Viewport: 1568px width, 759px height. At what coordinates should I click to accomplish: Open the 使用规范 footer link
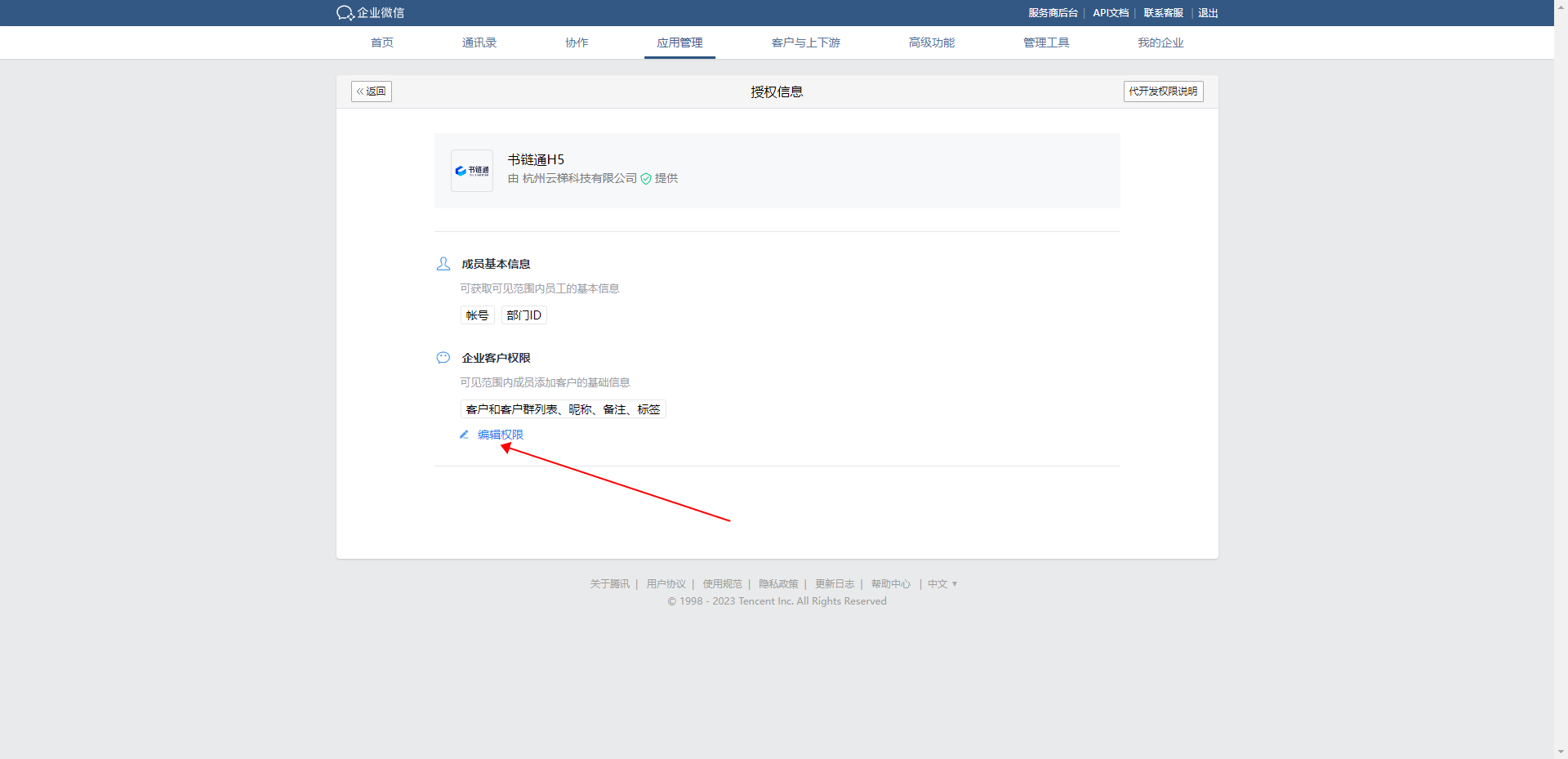coord(723,584)
